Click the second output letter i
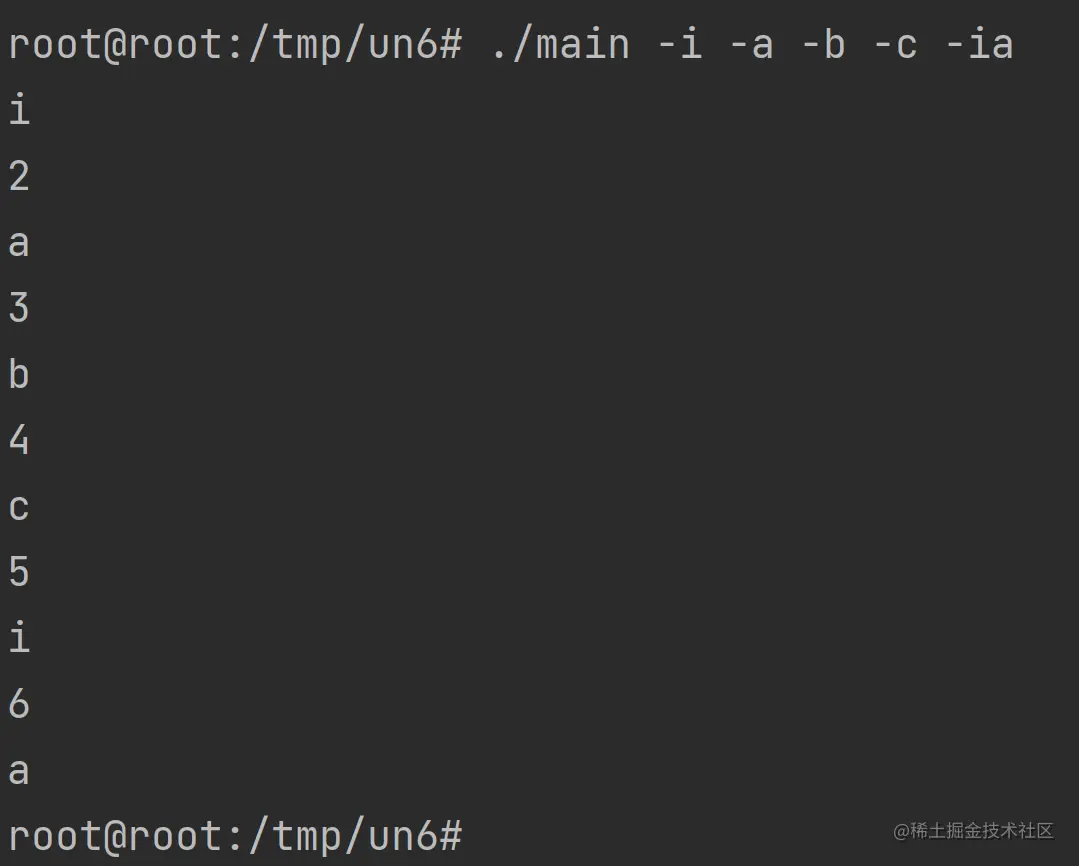This screenshot has height=866, width=1079. pyautogui.click(x=19, y=637)
